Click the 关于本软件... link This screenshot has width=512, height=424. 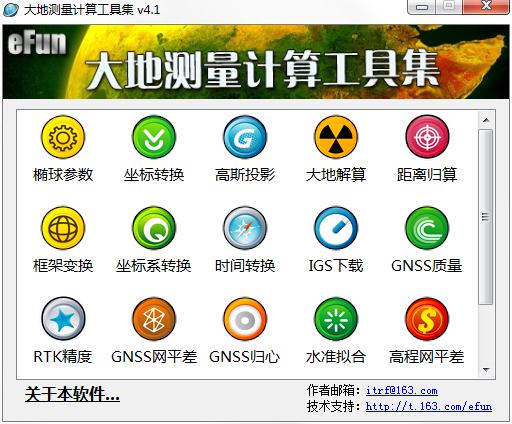tap(72, 394)
